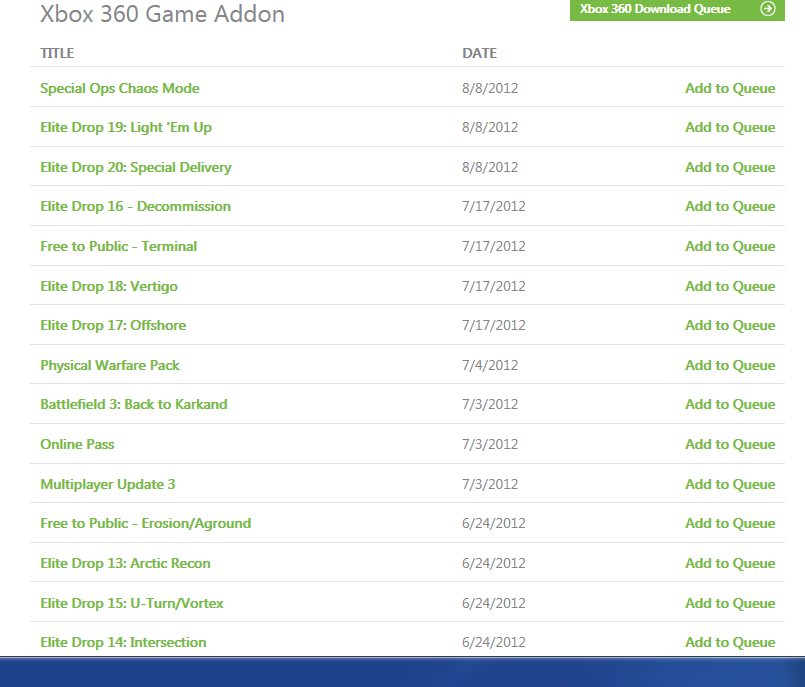The image size is (805, 687).
Task: Add Elite Drop 18 Vertigo to queue
Action: coord(730,287)
